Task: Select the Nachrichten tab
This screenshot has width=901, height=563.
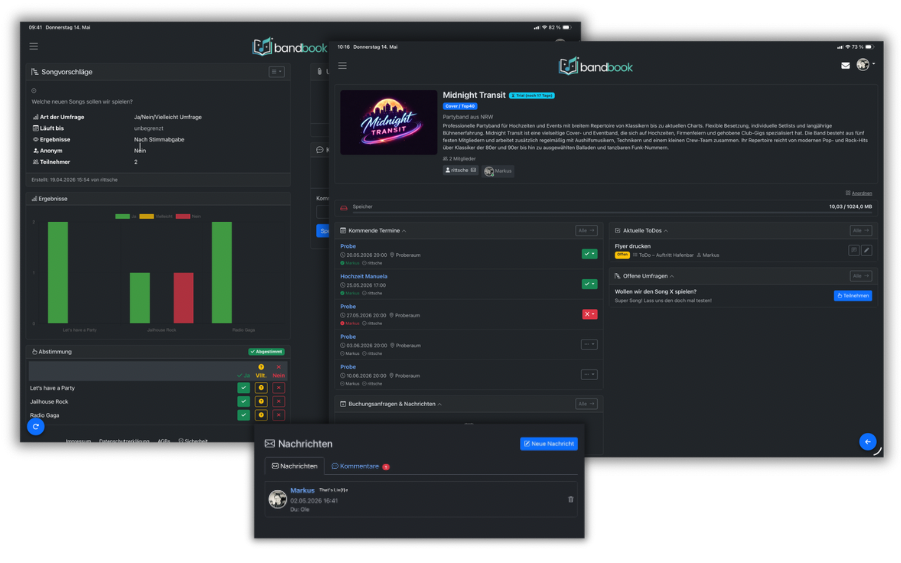Action: (294, 466)
